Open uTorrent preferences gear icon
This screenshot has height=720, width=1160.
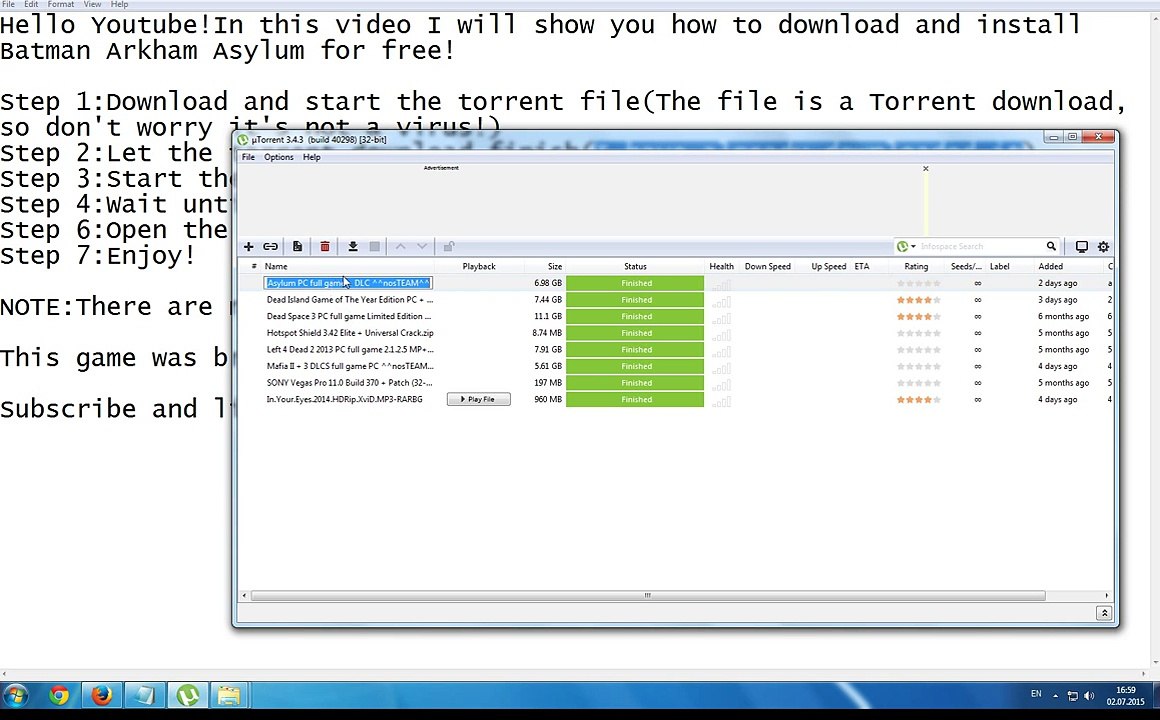1104,246
